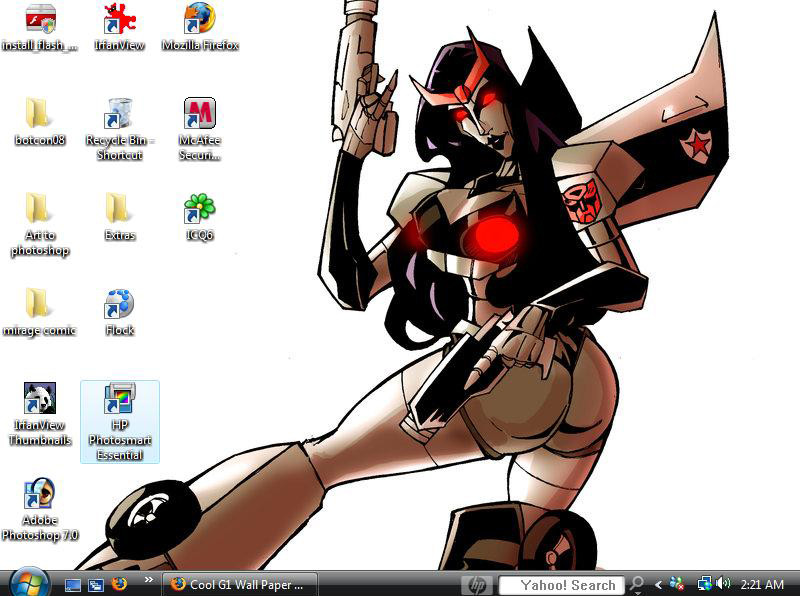Show hidden system tray icons arrow
The image size is (800, 596).
(658, 585)
